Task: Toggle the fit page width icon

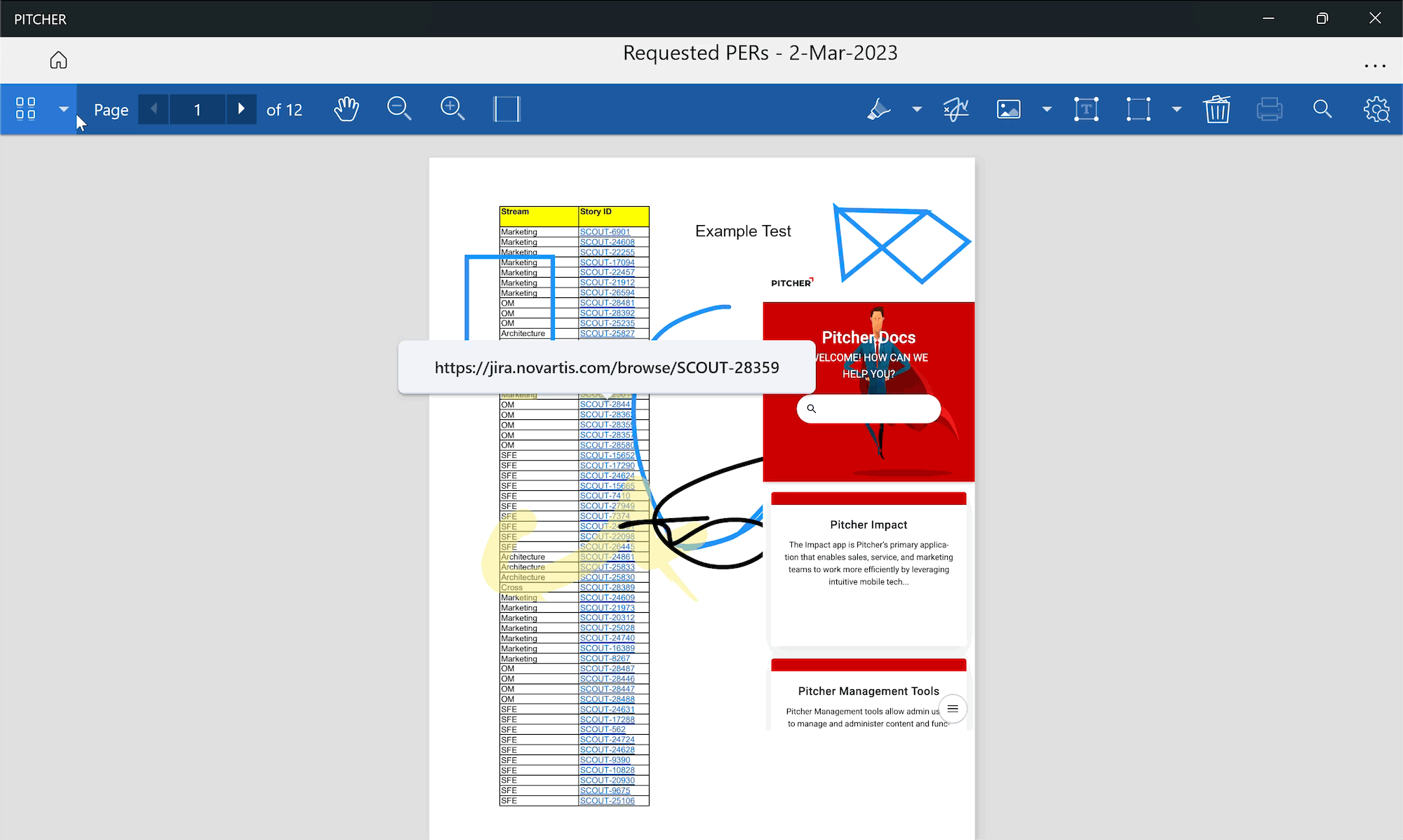Action: [x=506, y=109]
